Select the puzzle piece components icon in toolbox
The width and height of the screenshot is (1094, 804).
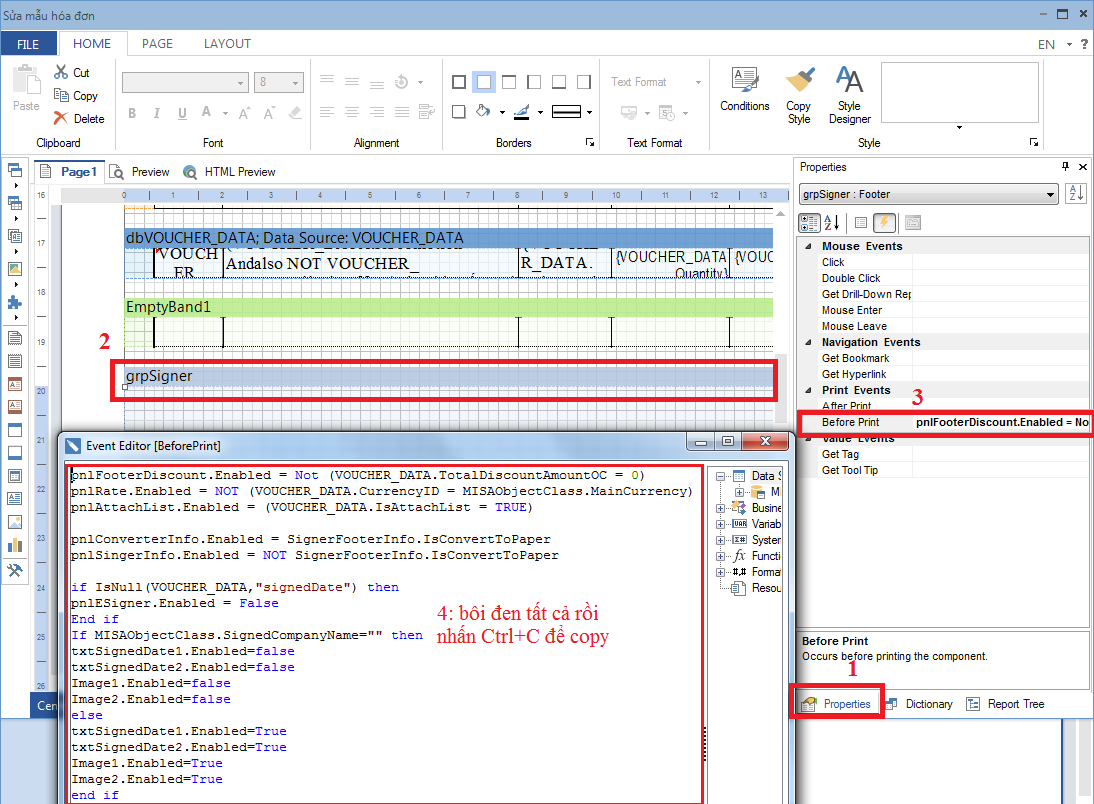coord(15,302)
